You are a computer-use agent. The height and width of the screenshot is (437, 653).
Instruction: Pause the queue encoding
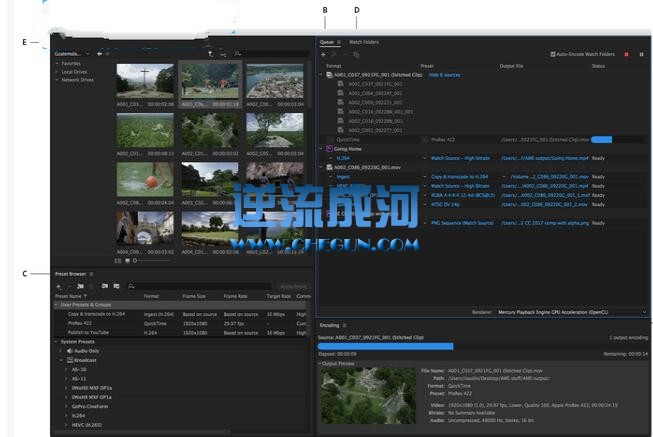point(641,55)
